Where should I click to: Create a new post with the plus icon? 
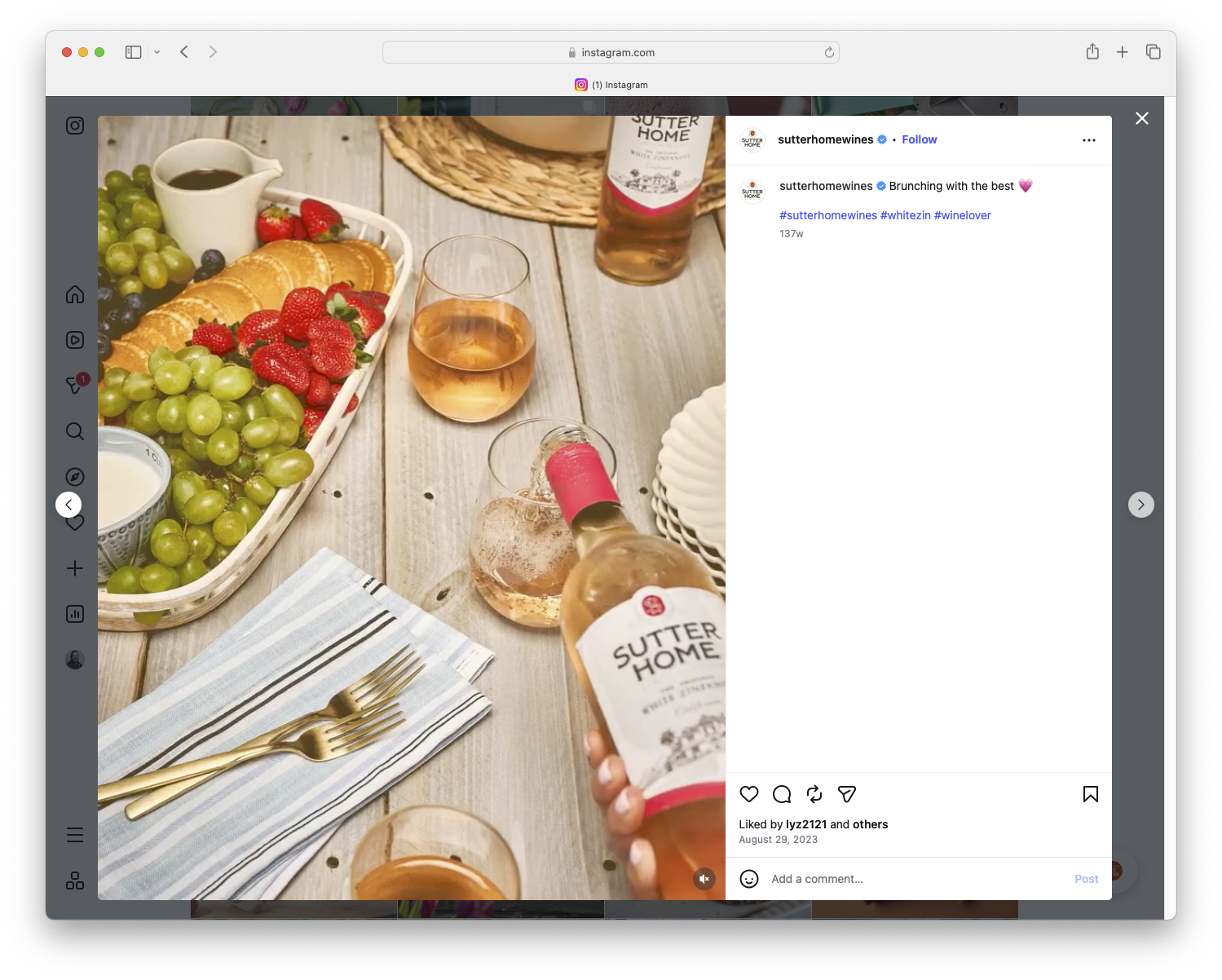[x=74, y=568]
